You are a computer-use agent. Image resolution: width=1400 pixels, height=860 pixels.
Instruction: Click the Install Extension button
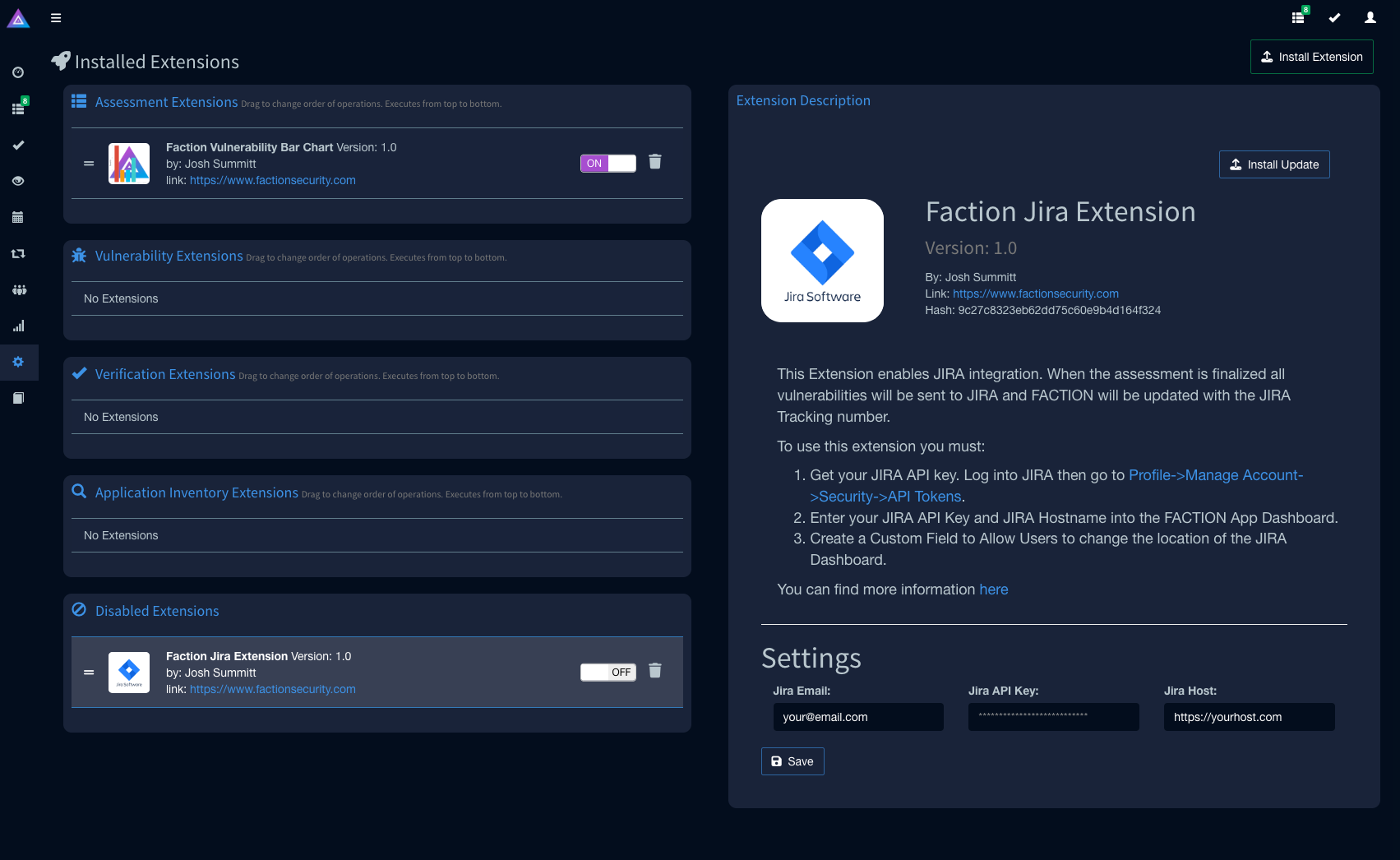[x=1312, y=57]
